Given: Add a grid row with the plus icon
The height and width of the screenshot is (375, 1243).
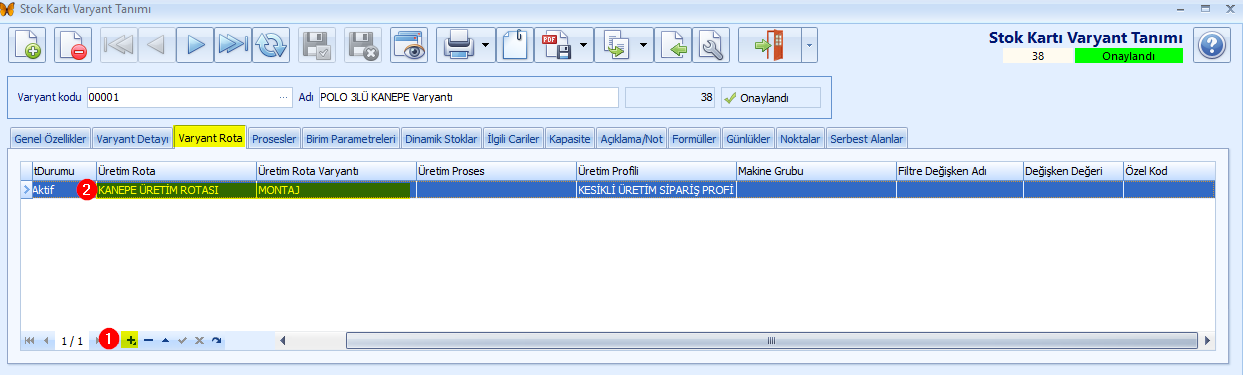Looking at the screenshot, I should pos(131,341).
